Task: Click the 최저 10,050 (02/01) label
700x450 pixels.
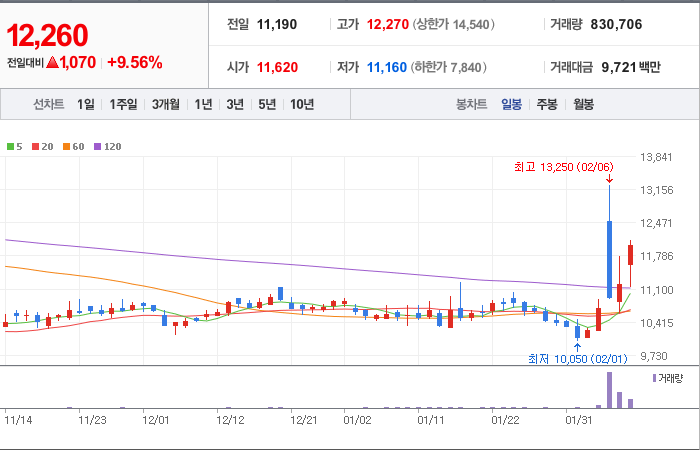Action: tap(578, 359)
